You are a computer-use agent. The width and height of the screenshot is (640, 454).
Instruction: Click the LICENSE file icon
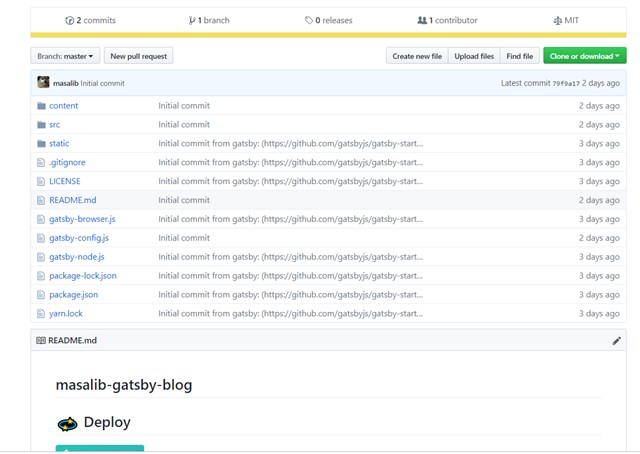click(x=41, y=181)
